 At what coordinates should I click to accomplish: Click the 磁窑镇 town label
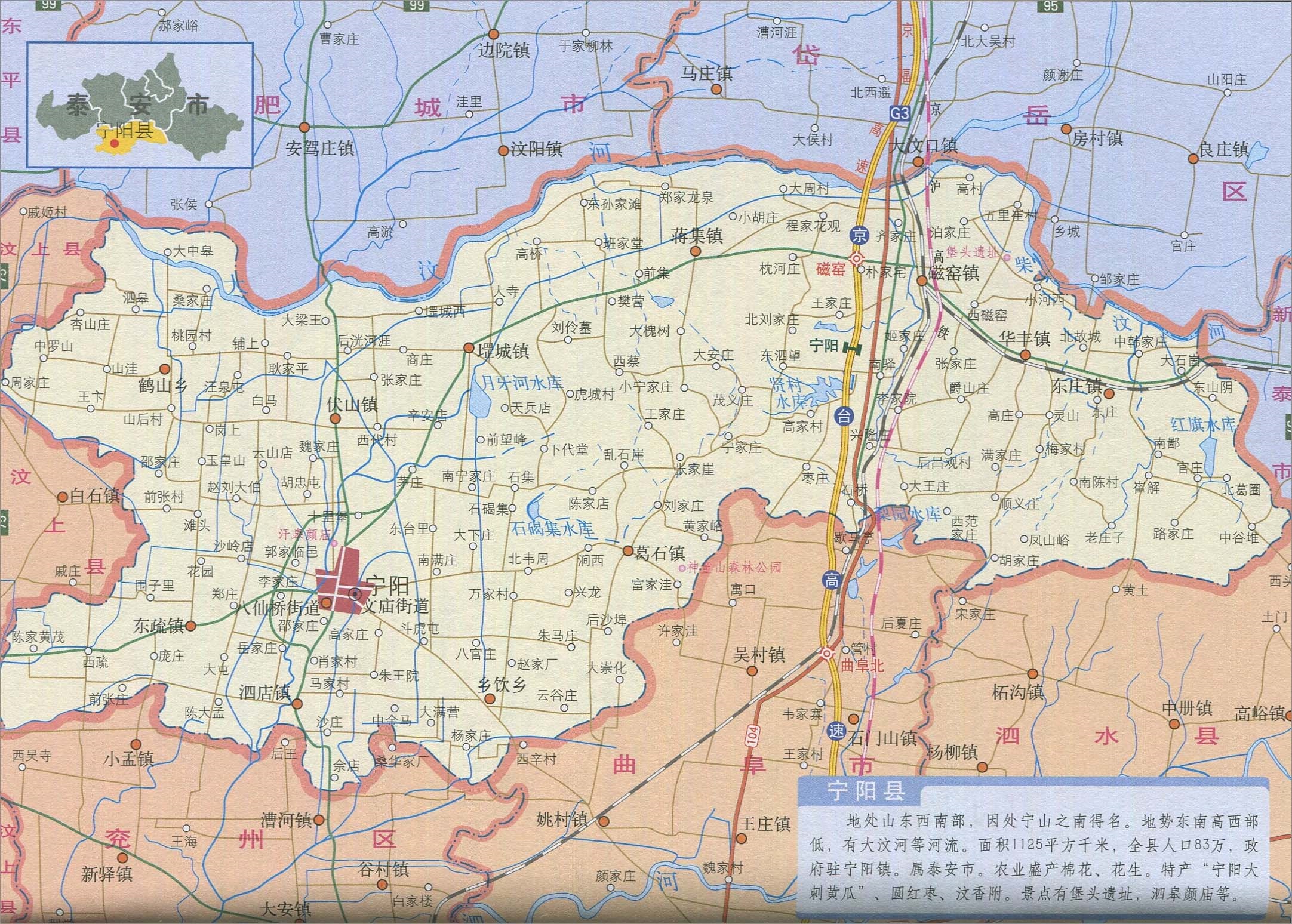953,273
